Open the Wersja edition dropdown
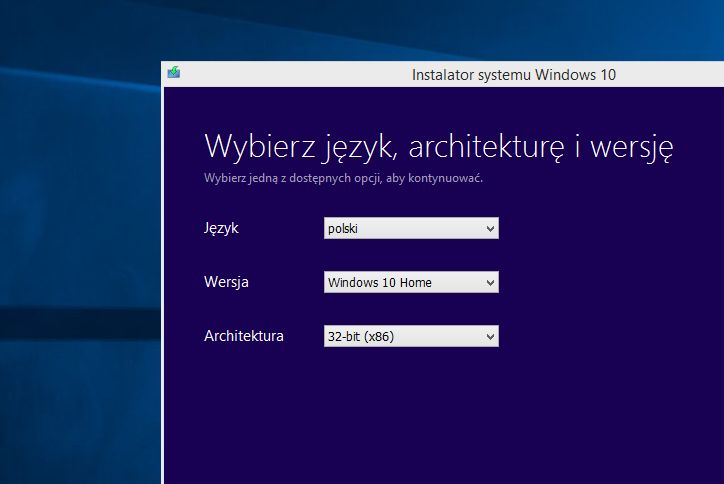 pos(411,282)
